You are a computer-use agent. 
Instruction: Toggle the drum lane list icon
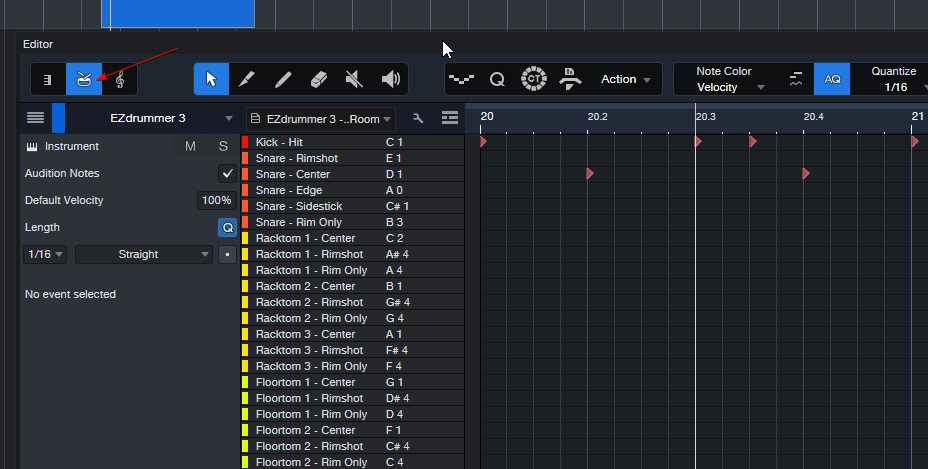point(450,118)
